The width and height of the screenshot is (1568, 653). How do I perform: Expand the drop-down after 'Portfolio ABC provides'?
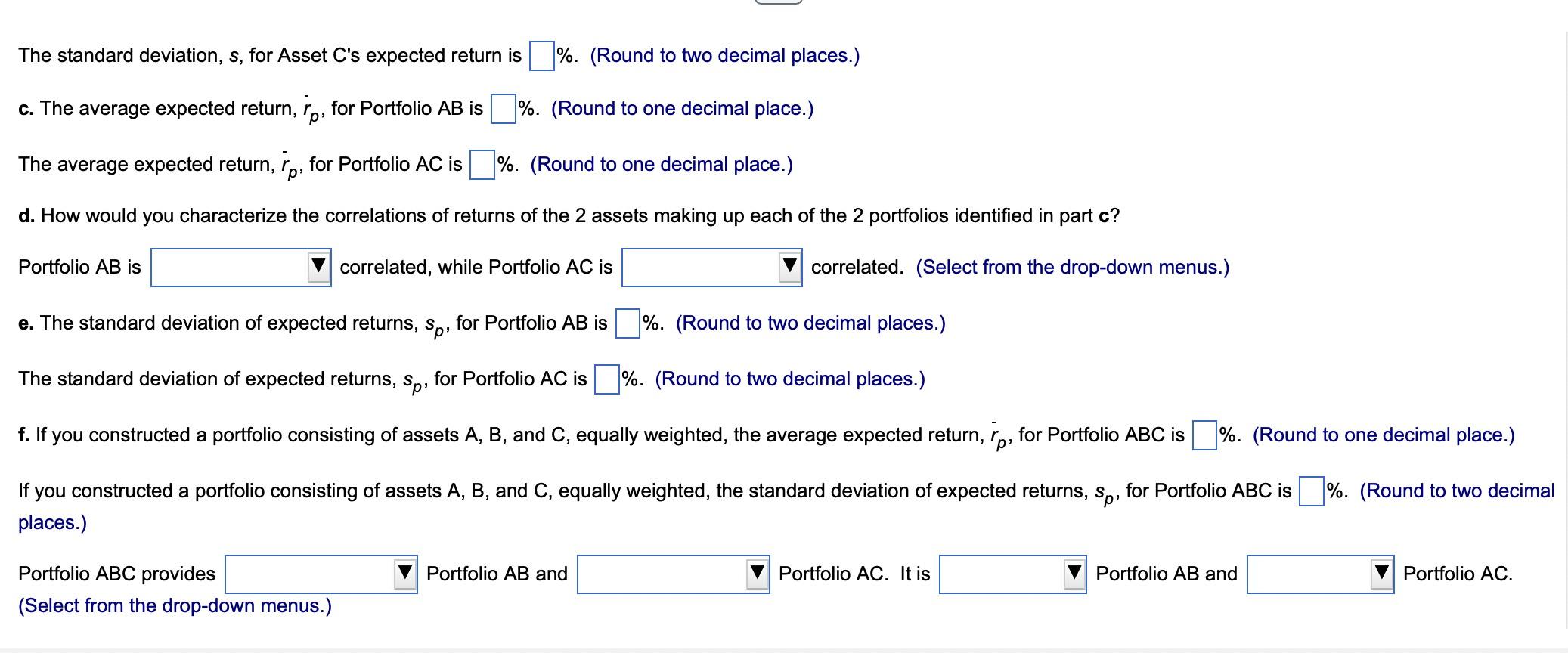[321, 574]
